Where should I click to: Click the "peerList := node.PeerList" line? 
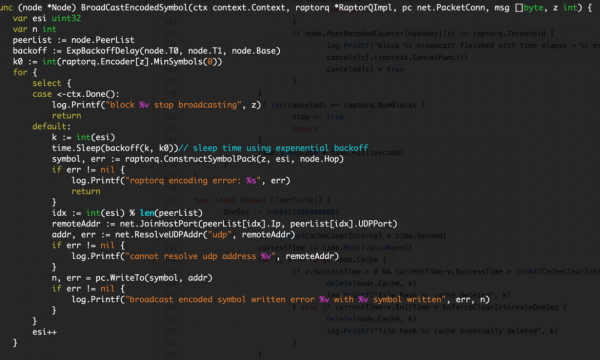coord(73,40)
